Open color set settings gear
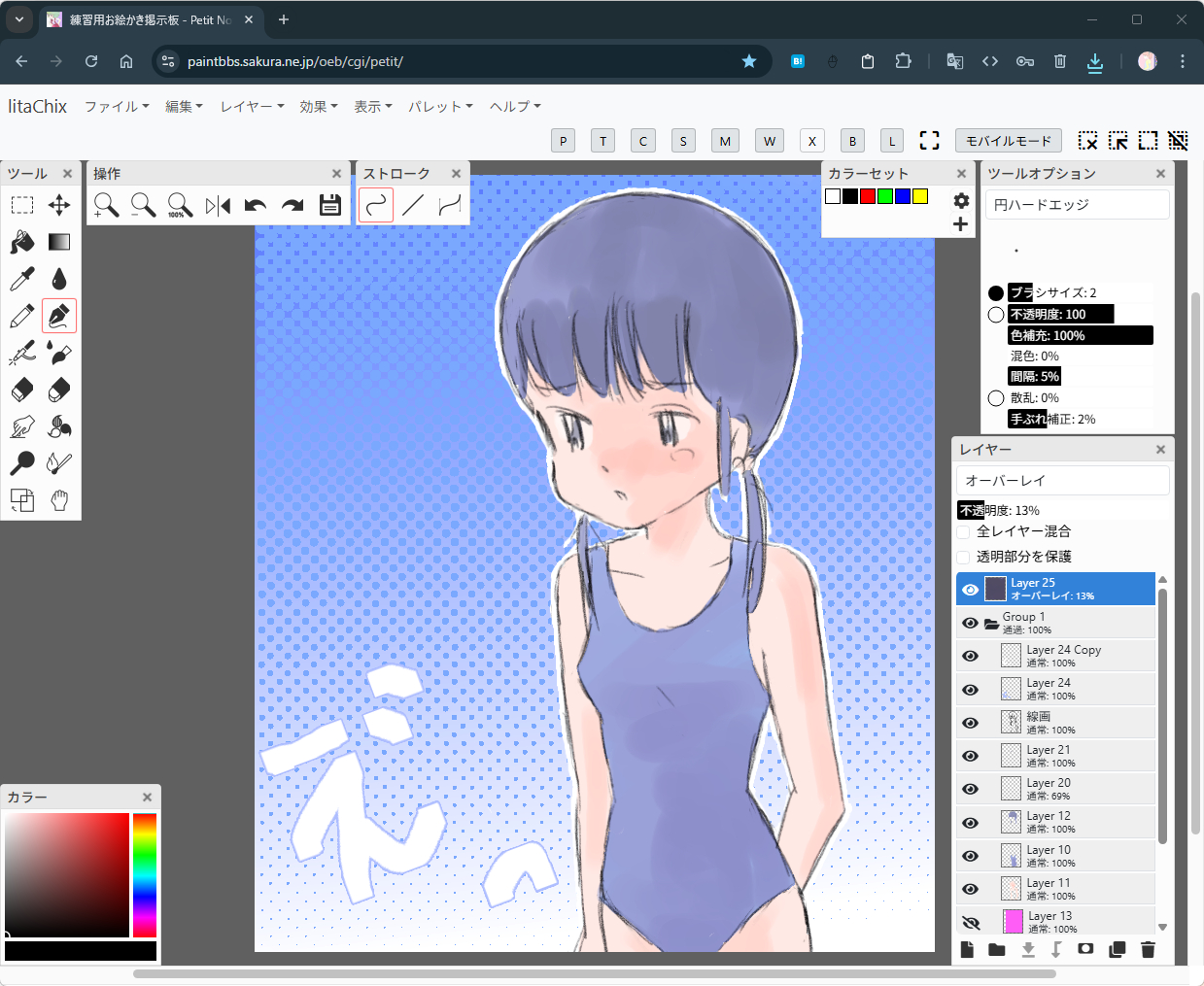 [961, 200]
